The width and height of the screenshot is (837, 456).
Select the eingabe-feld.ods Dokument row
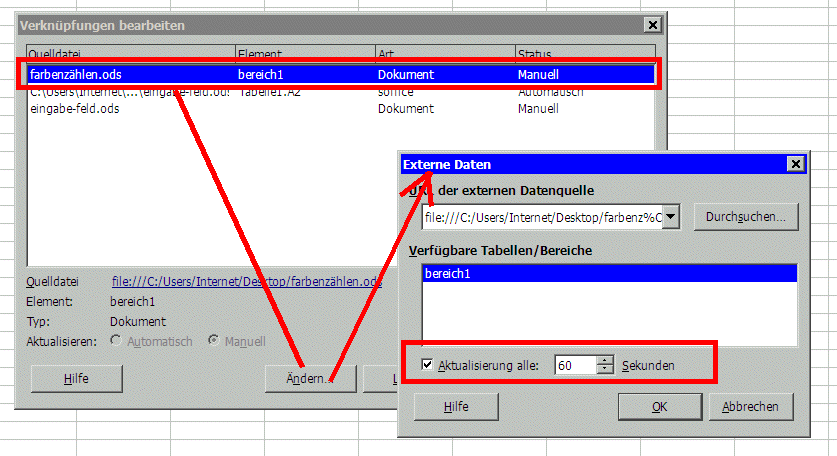(x=75, y=109)
